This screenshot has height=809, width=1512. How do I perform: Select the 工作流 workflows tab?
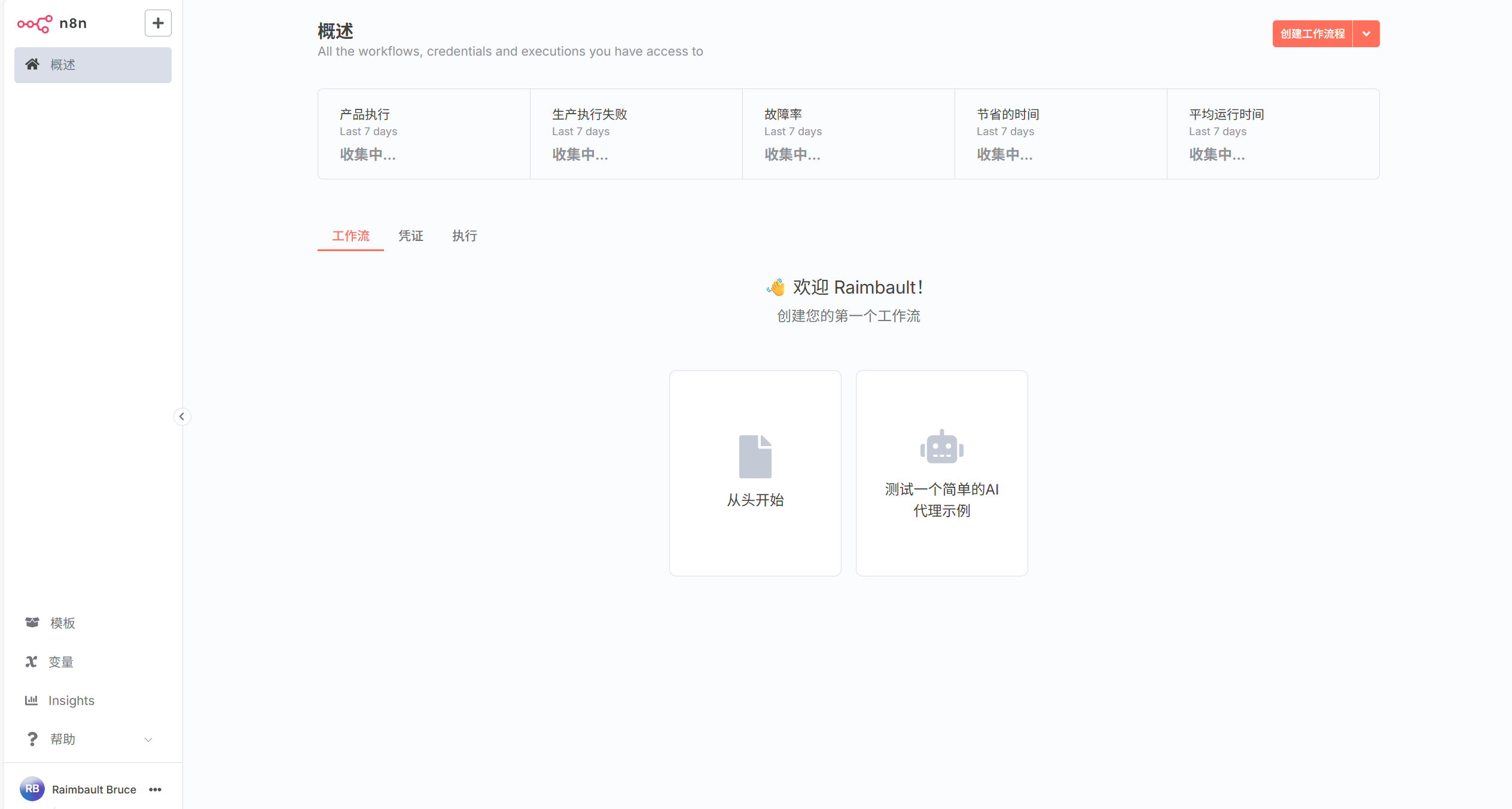coord(350,236)
